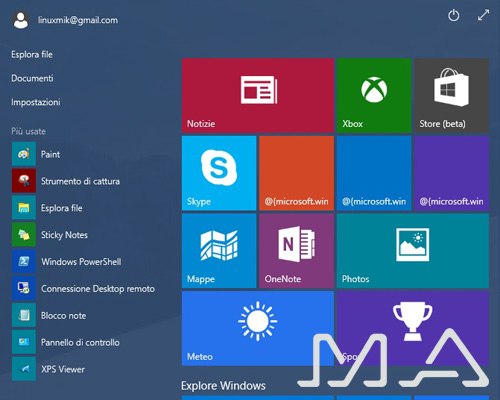Launch the OneNote tile
The width and height of the screenshot is (500, 400).
pyautogui.click(x=296, y=251)
